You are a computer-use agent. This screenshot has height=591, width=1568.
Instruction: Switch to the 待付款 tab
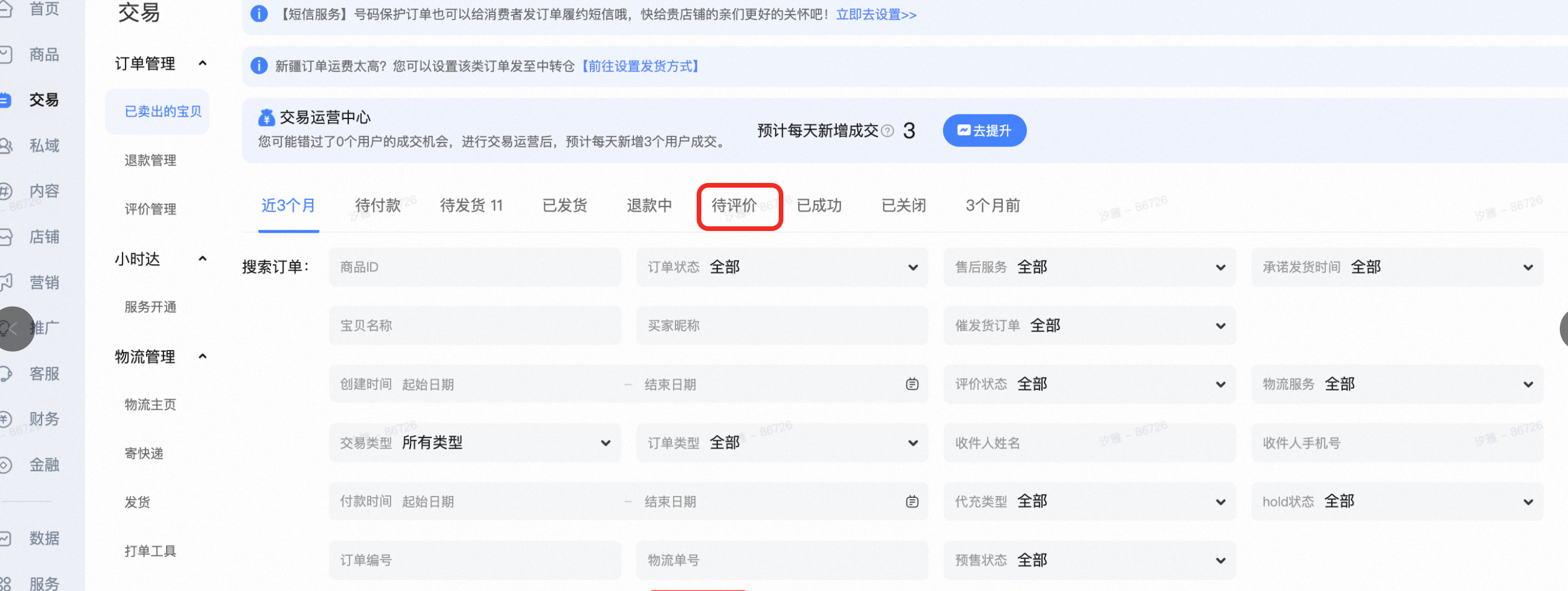(378, 206)
